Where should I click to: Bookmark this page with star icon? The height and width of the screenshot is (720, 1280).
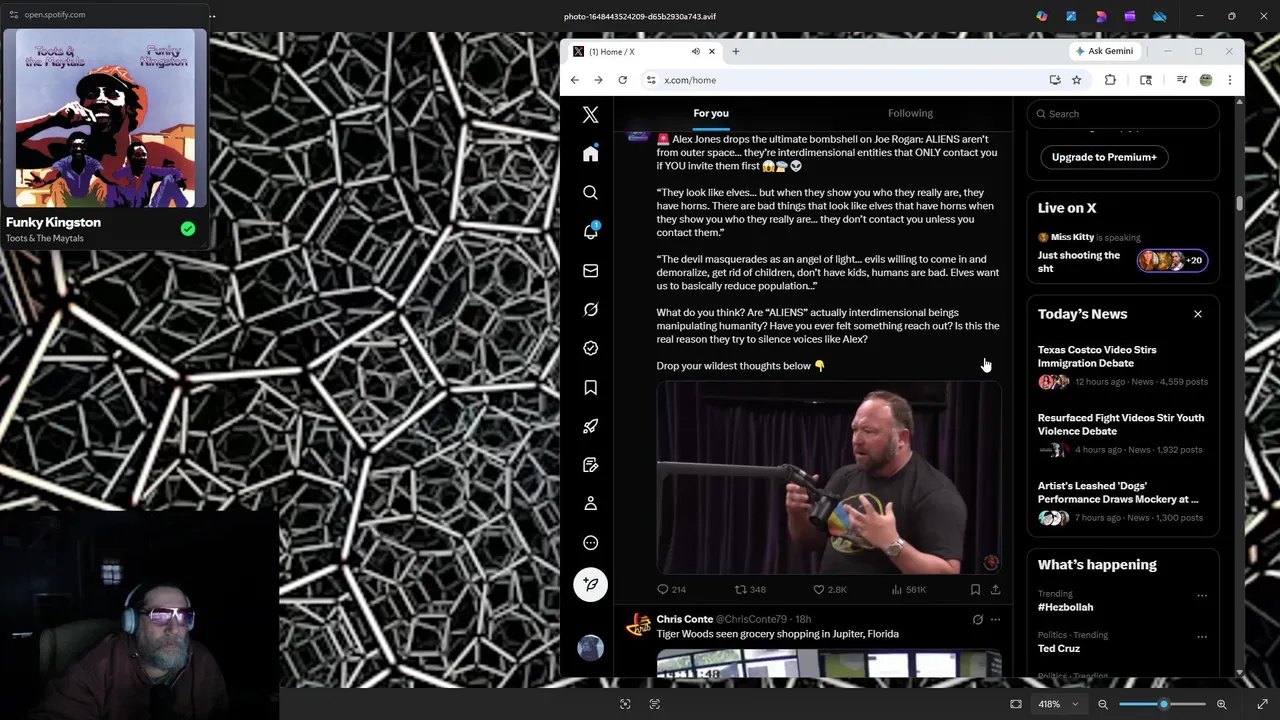[1076, 80]
